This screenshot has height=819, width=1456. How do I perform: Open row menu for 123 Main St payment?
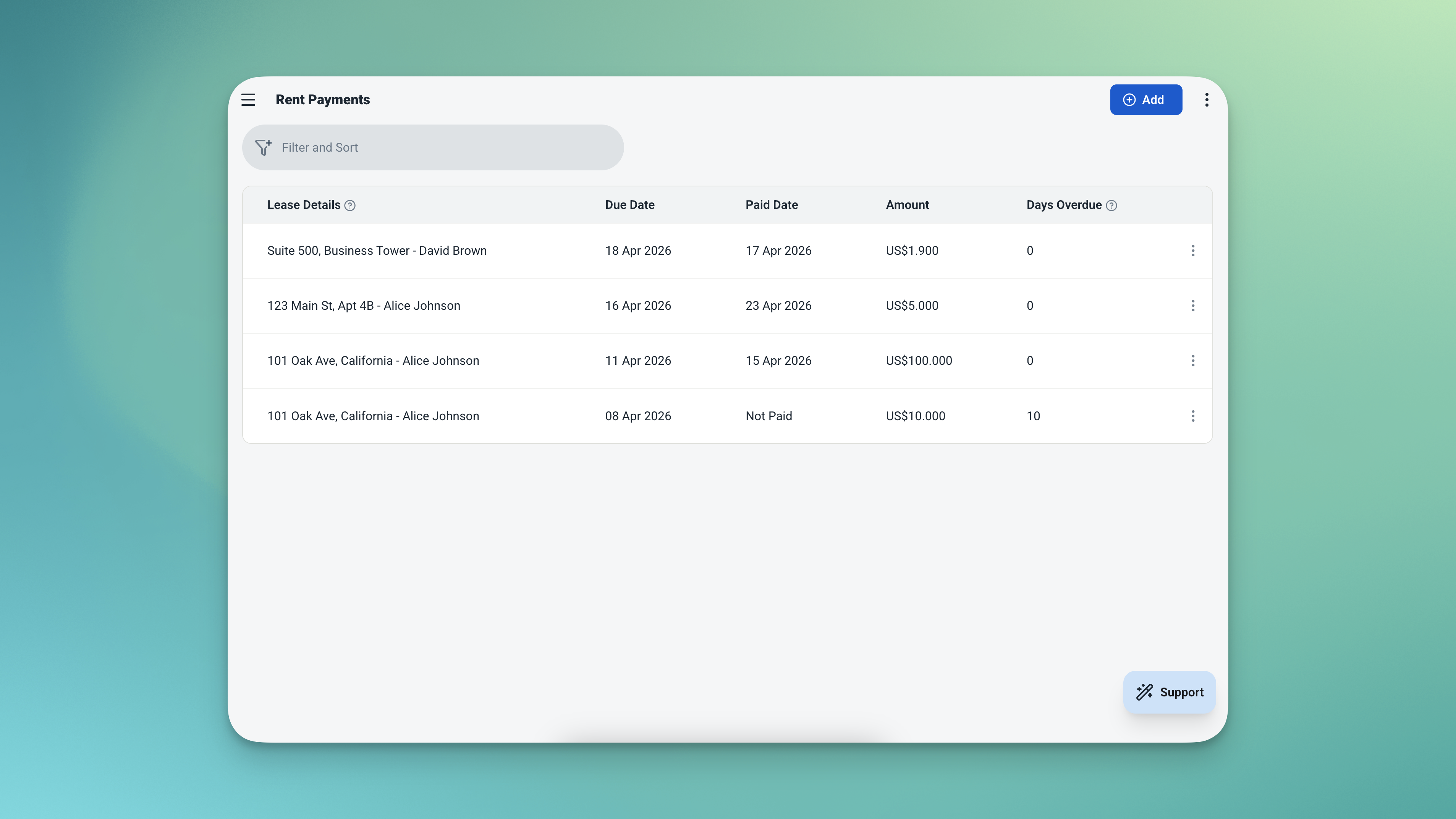tap(1192, 306)
